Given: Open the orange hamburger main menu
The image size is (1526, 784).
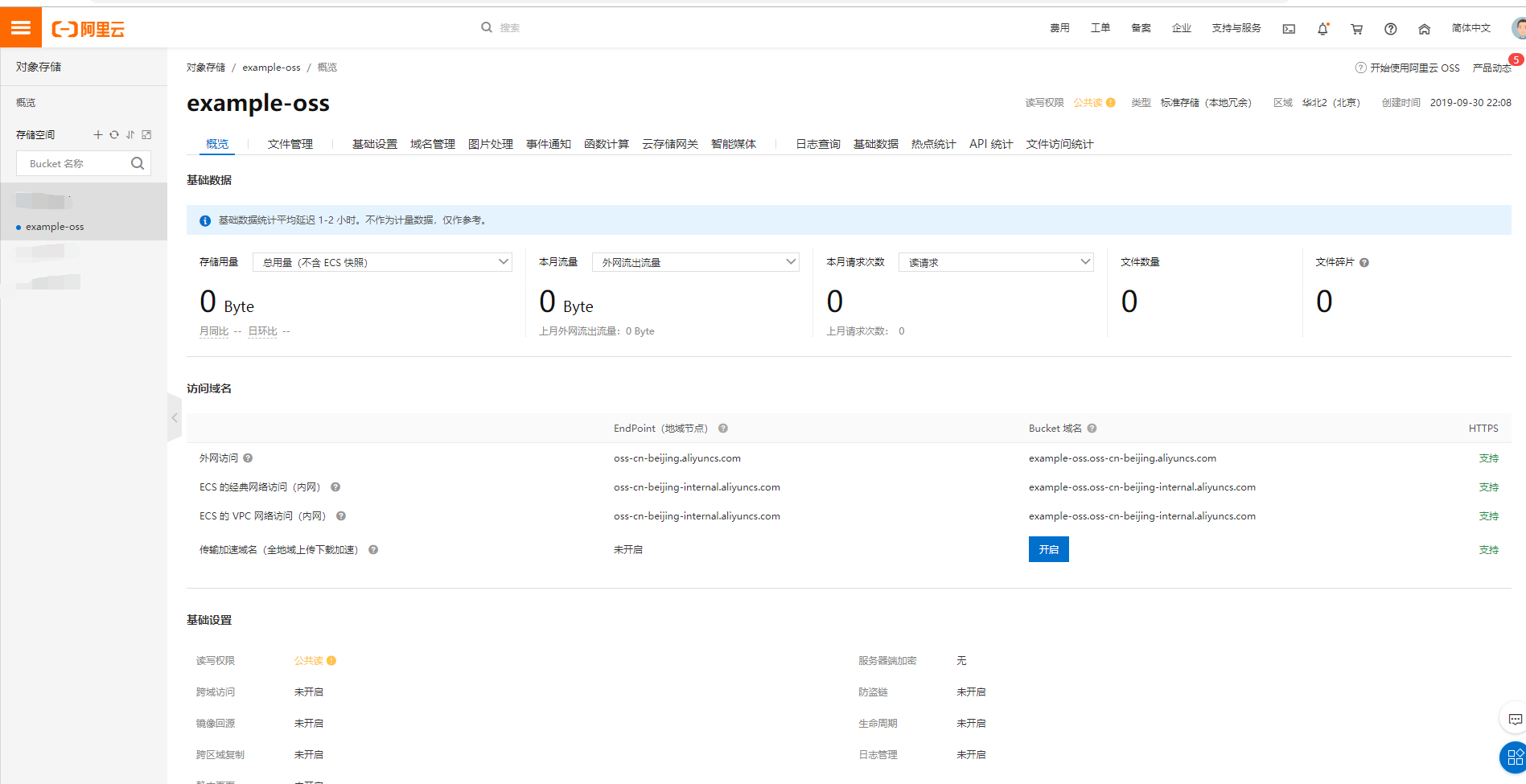Looking at the screenshot, I should coord(21,28).
